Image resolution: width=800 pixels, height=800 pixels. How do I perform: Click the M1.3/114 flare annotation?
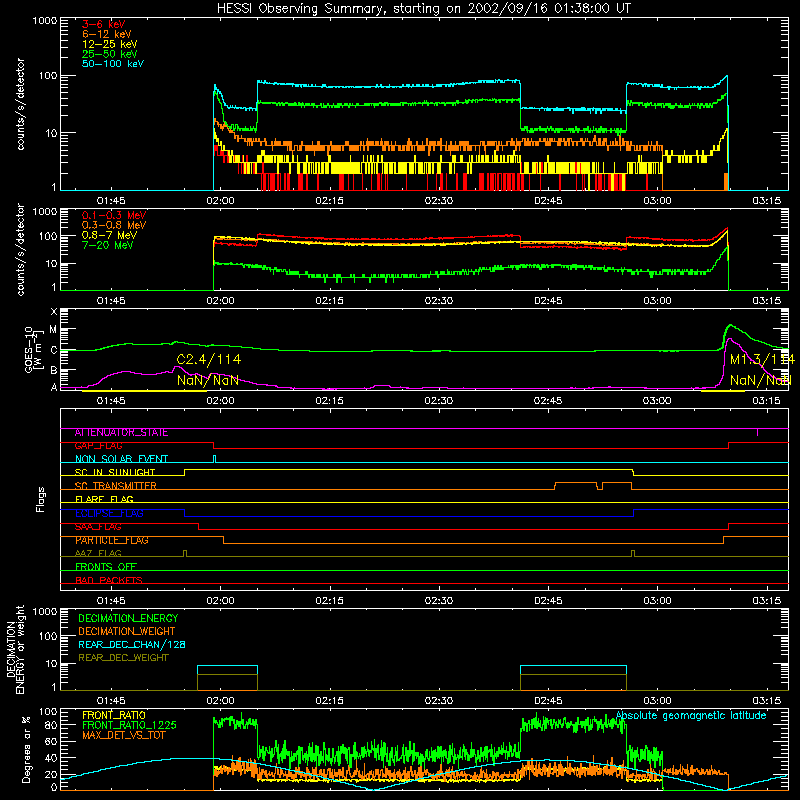coord(762,360)
